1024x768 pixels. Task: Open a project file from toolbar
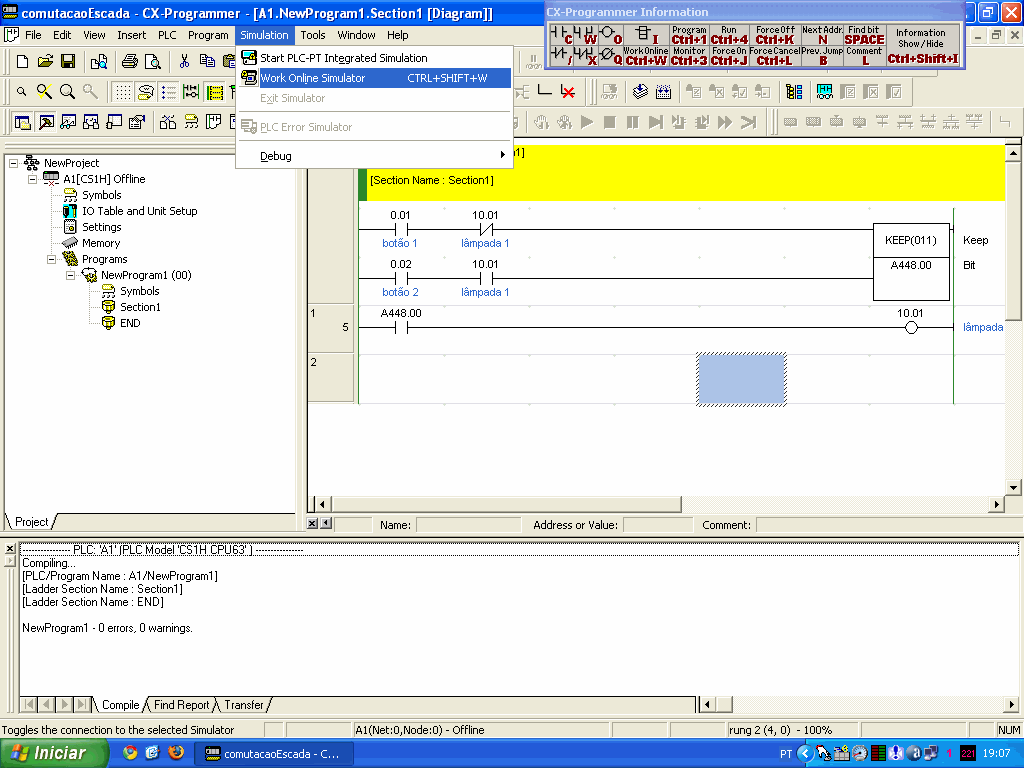[45, 61]
